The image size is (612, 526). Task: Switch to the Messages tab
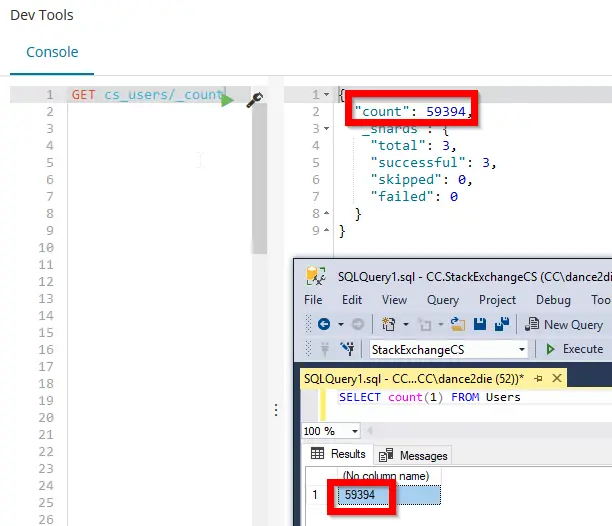tap(414, 455)
